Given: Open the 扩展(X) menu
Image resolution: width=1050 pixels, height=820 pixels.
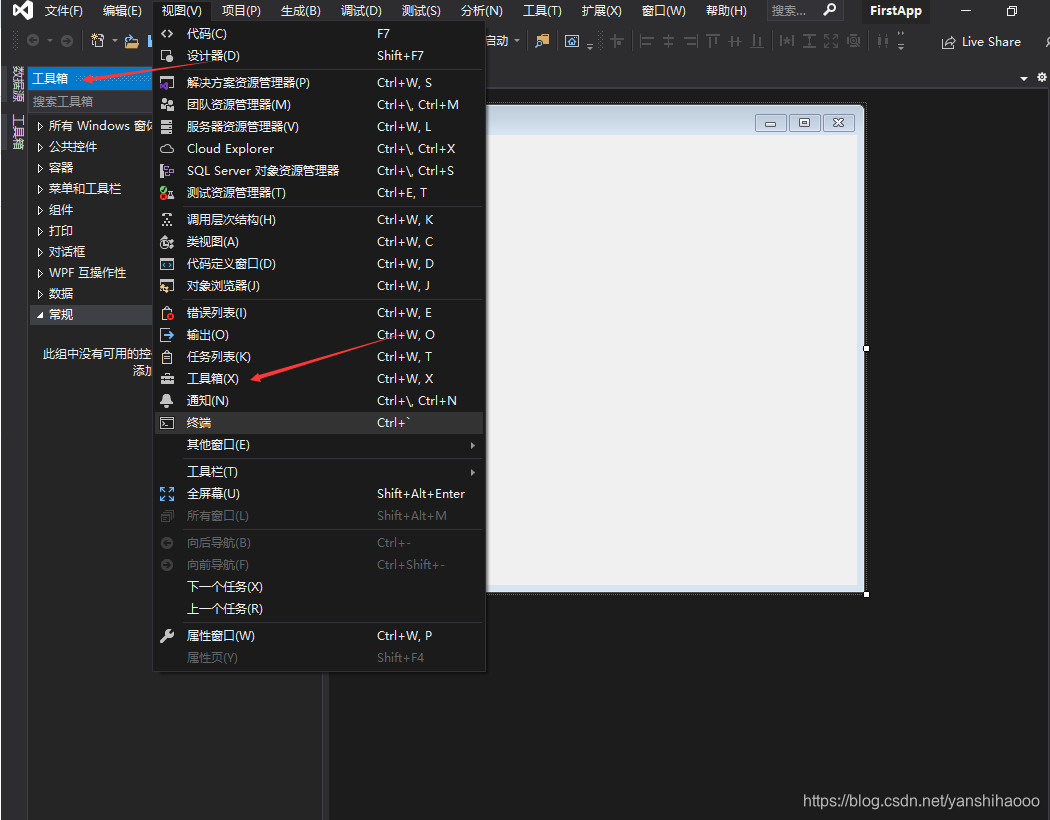Looking at the screenshot, I should tap(601, 11).
